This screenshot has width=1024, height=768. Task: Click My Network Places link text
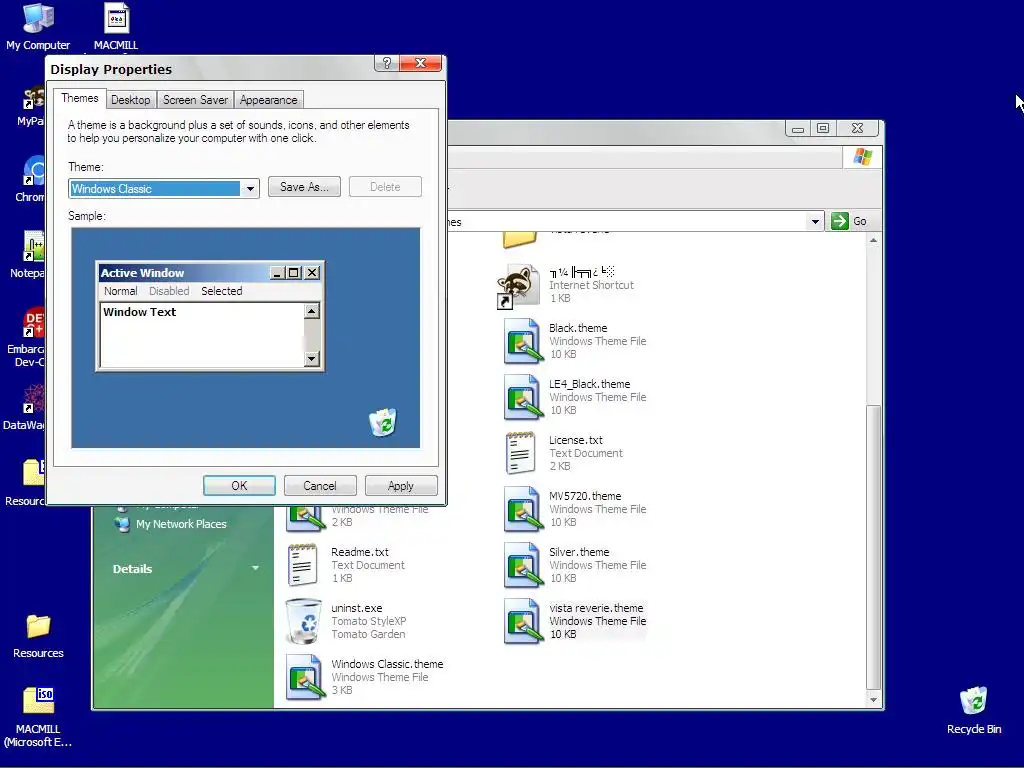(x=181, y=524)
